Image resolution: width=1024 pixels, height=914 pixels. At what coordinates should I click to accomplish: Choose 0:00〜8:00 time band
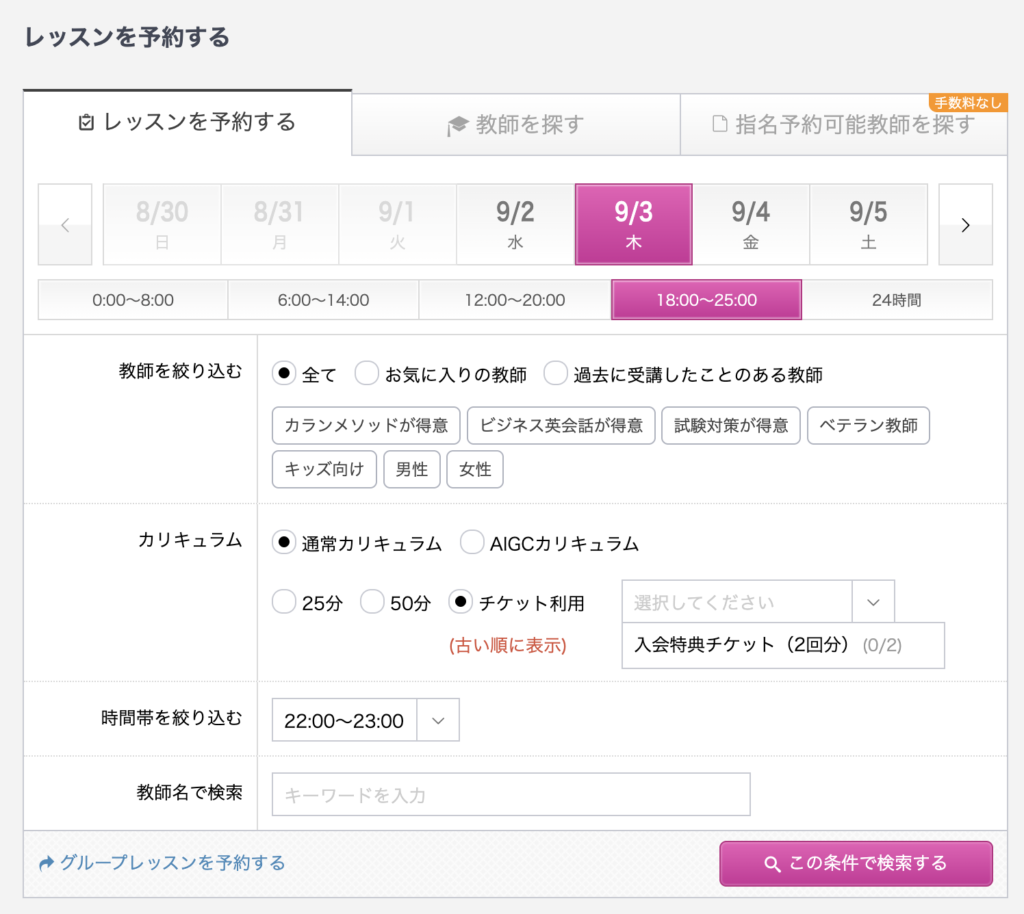[133, 300]
